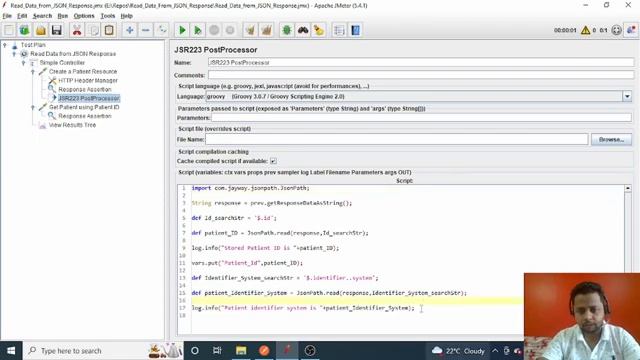Viewport: 640px width, 360px height.
Task: Click the Shutdown test icon
Action: point(230,30)
